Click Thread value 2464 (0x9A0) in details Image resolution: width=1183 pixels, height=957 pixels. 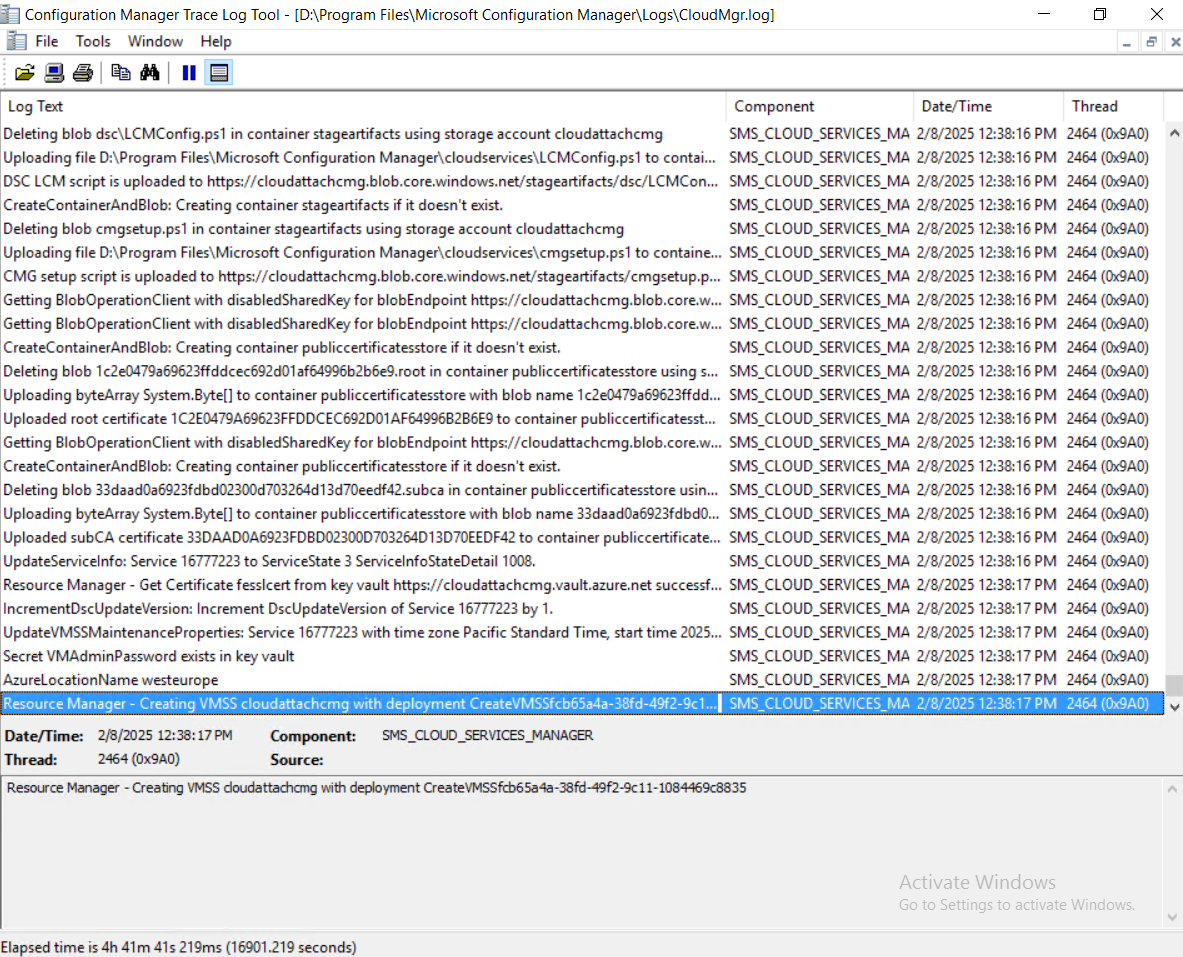pos(139,759)
